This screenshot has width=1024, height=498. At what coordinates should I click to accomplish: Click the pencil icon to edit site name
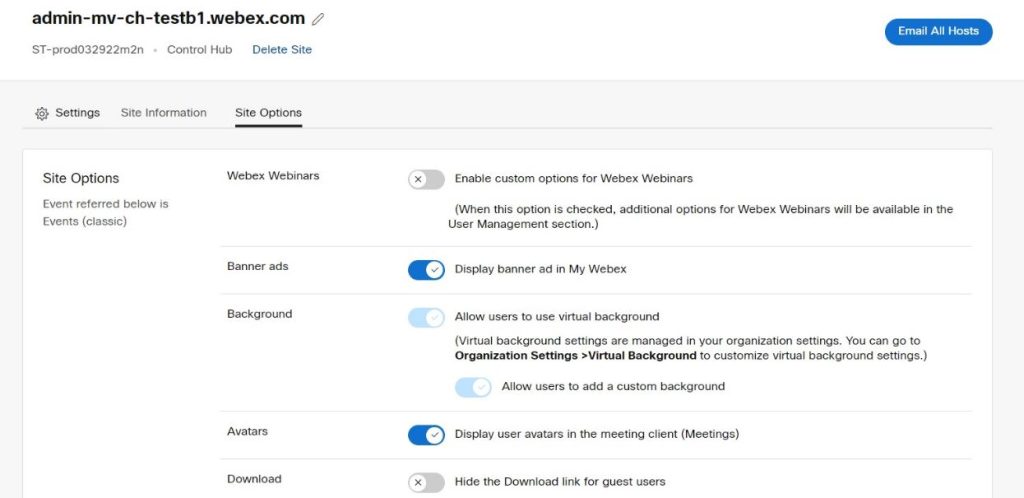[318, 19]
